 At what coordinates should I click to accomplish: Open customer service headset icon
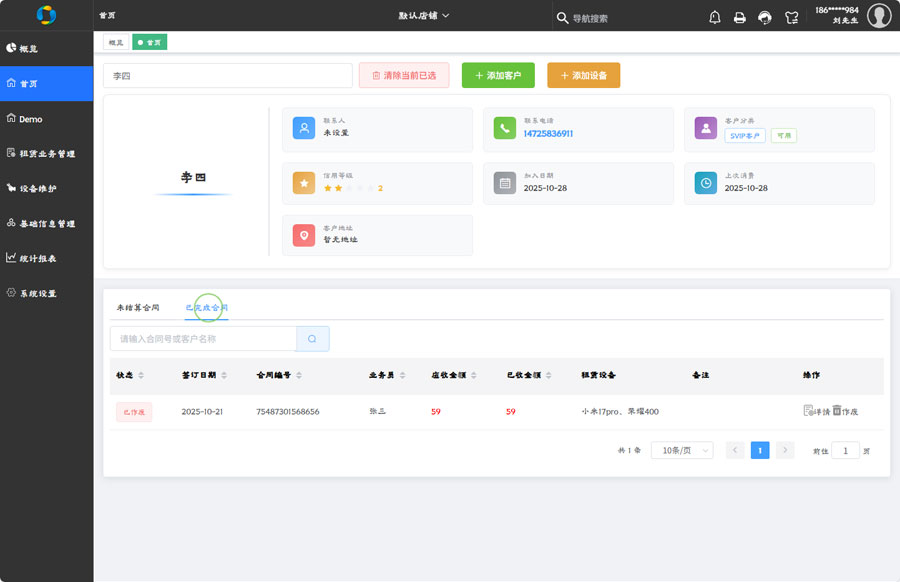pos(765,17)
